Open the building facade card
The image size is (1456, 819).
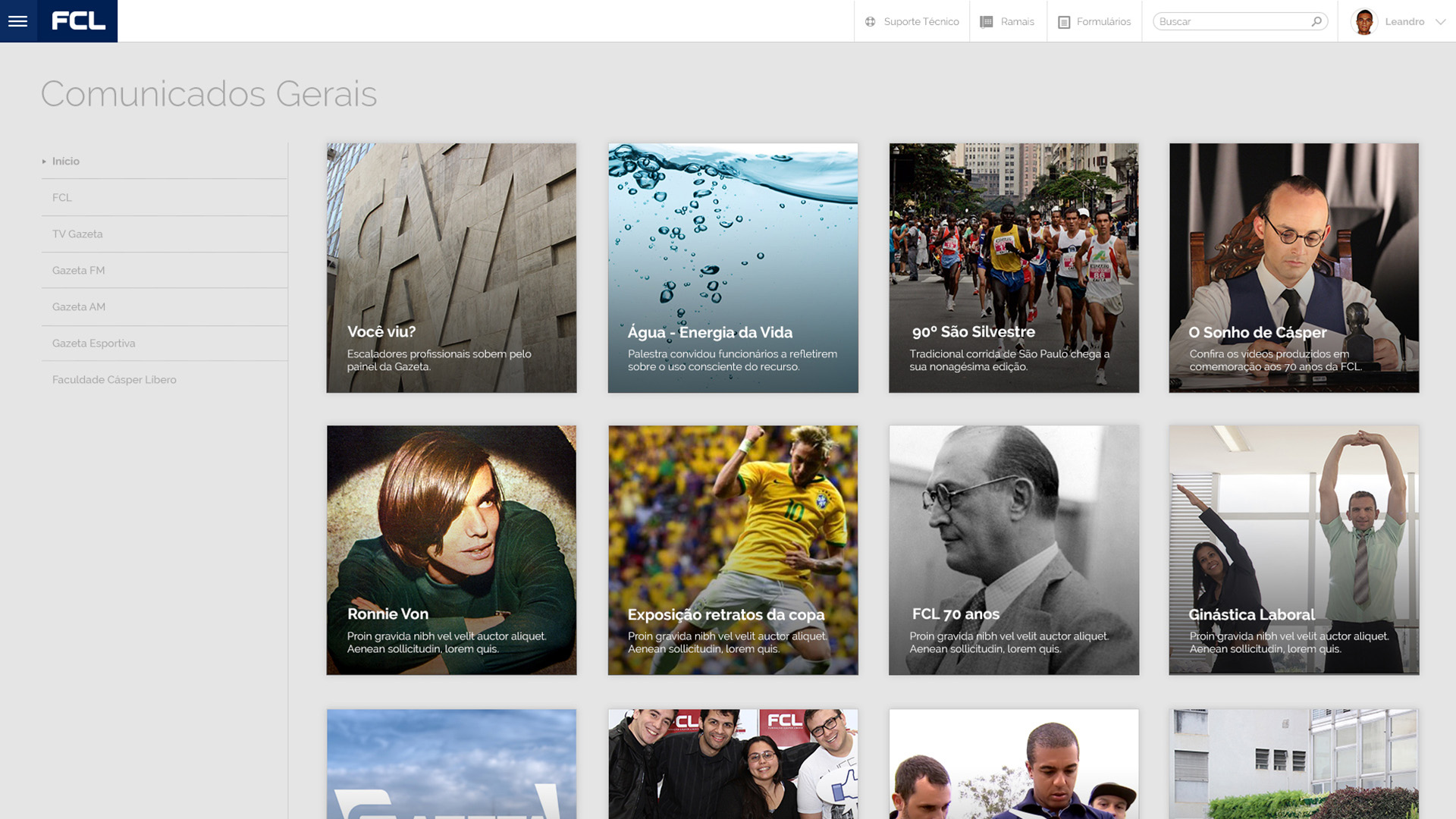(x=1294, y=764)
